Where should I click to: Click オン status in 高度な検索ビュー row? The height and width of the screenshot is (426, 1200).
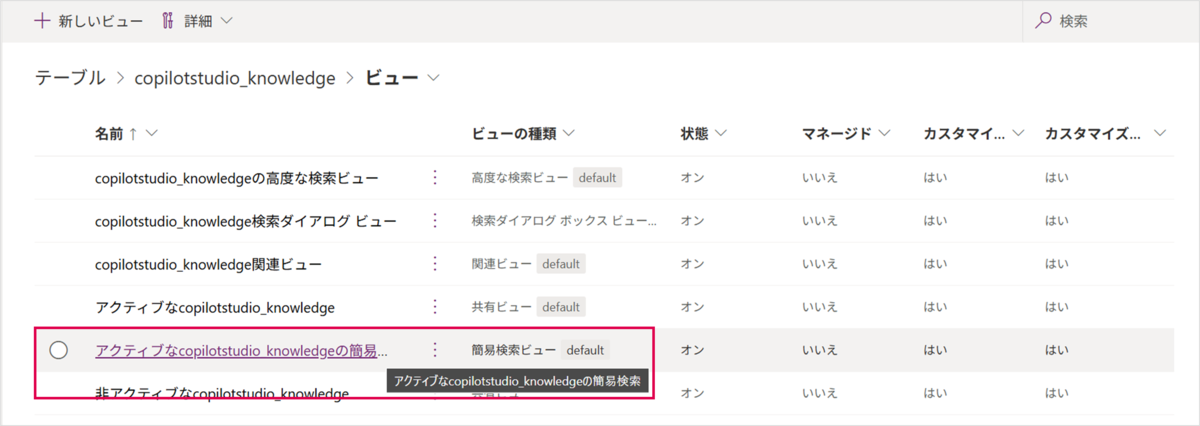(692, 177)
